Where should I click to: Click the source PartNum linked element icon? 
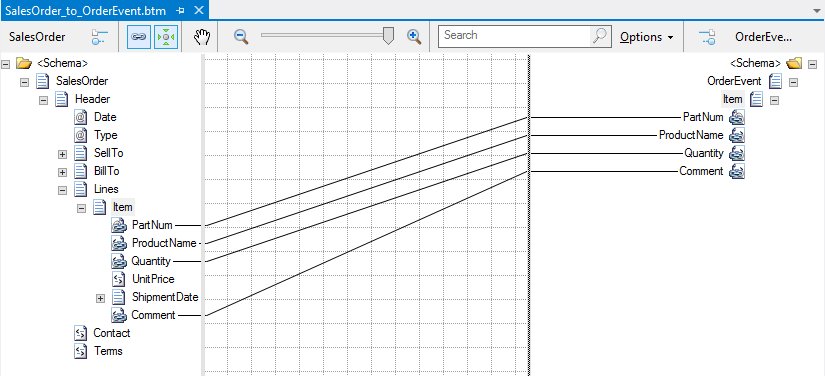coord(119,225)
